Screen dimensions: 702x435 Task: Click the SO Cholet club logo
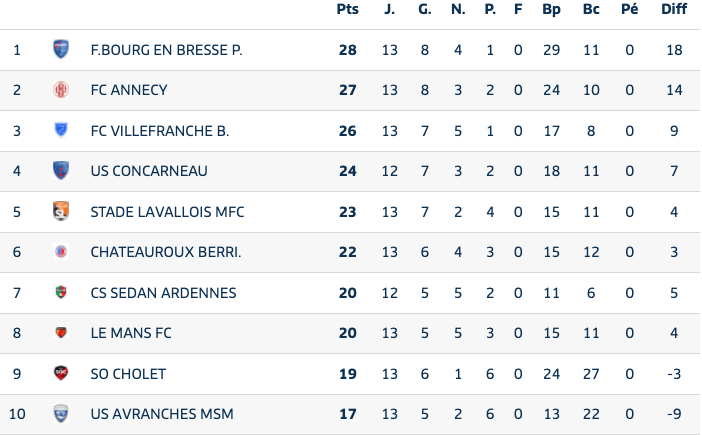pyautogui.click(x=61, y=374)
